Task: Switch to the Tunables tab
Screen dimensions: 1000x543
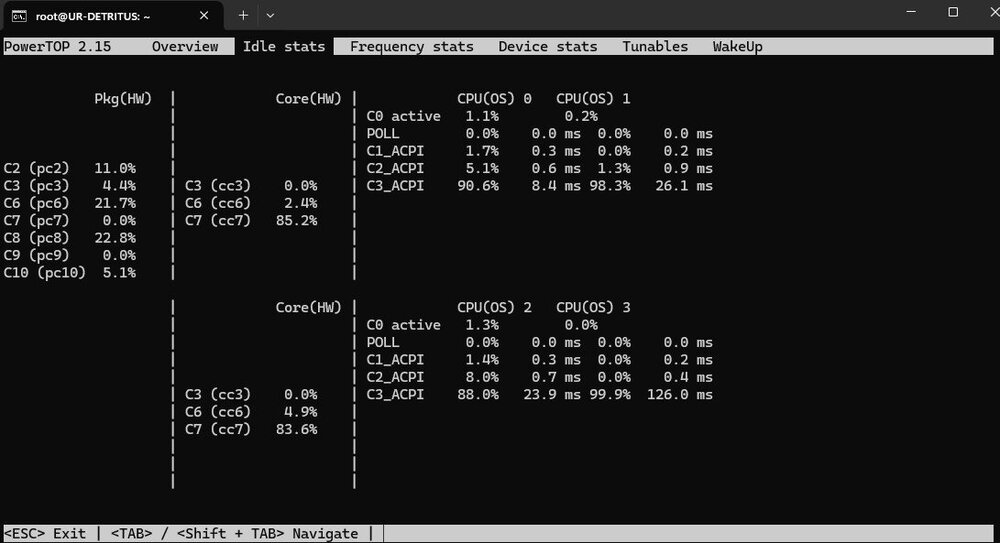Action: pos(655,47)
